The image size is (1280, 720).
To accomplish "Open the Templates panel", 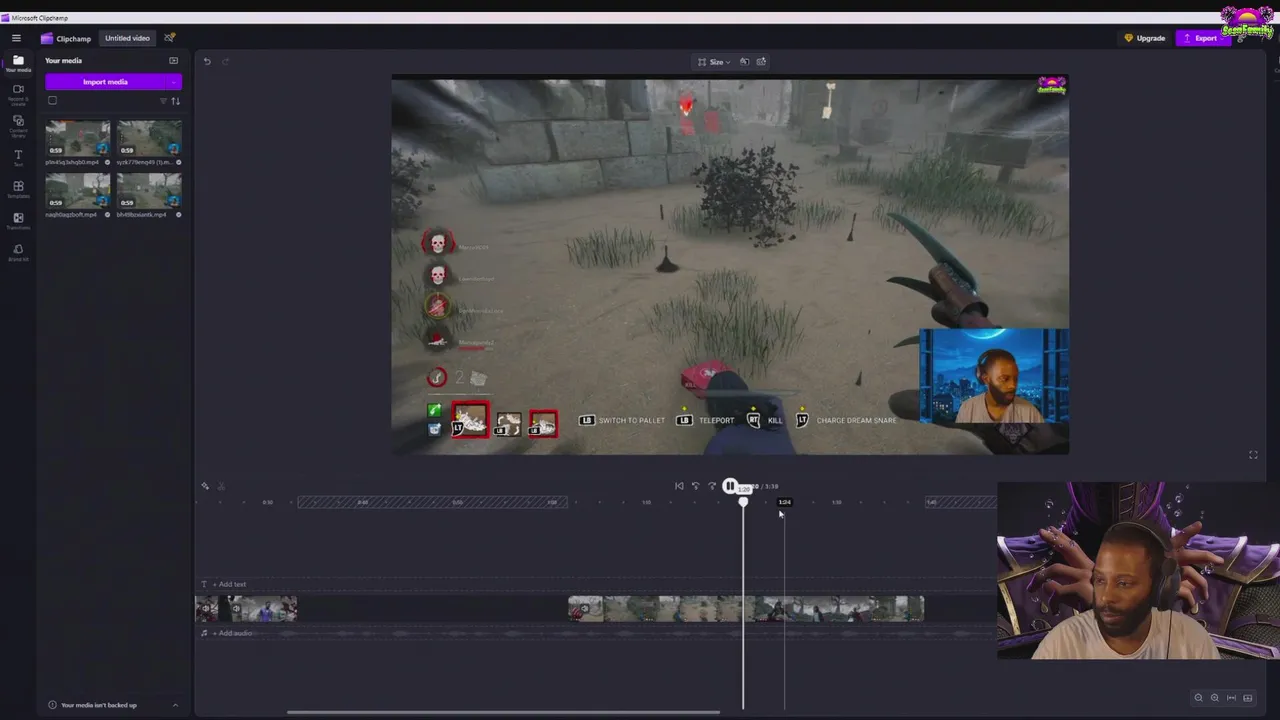I will 18,189.
